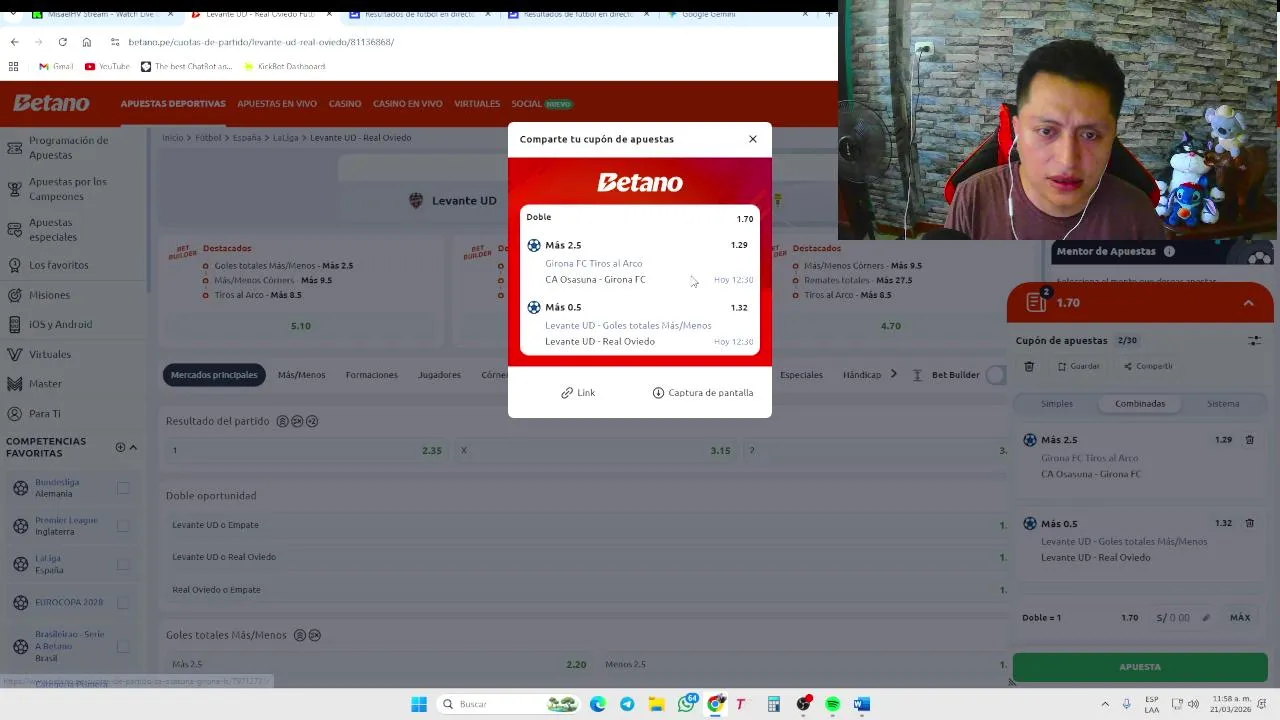Open Virtuales in top navigation
The width and height of the screenshot is (1280, 720).
[x=477, y=104]
